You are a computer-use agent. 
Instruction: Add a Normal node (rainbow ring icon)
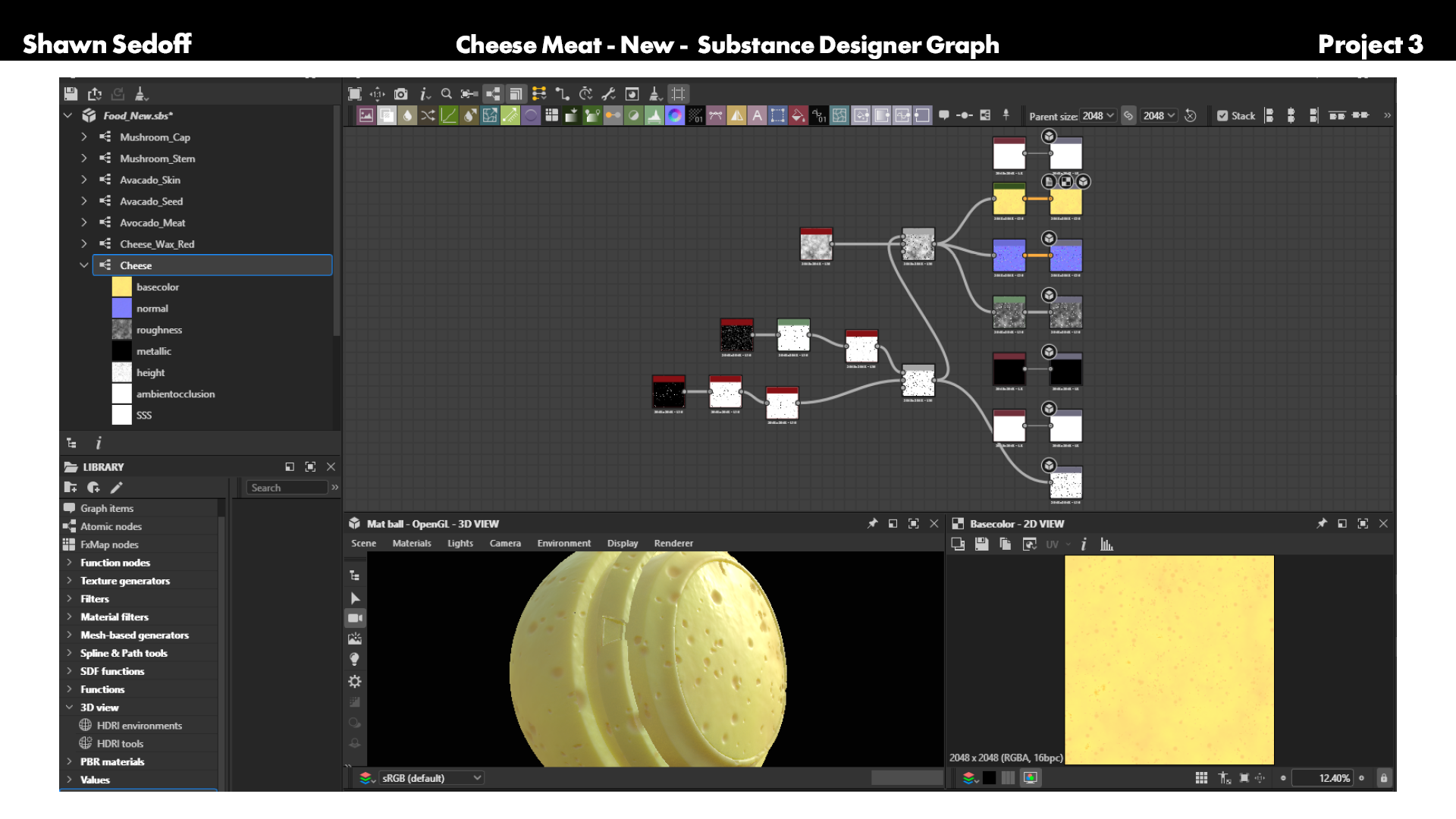click(x=674, y=115)
